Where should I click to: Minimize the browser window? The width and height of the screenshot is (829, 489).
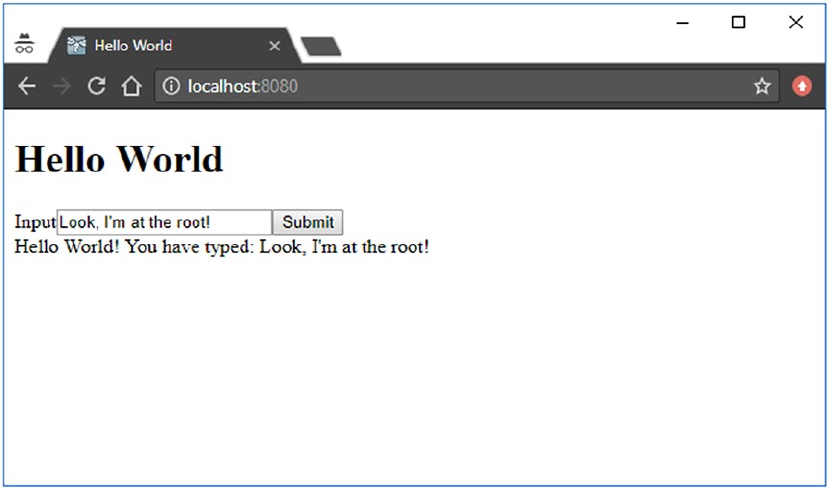pyautogui.click(x=683, y=23)
